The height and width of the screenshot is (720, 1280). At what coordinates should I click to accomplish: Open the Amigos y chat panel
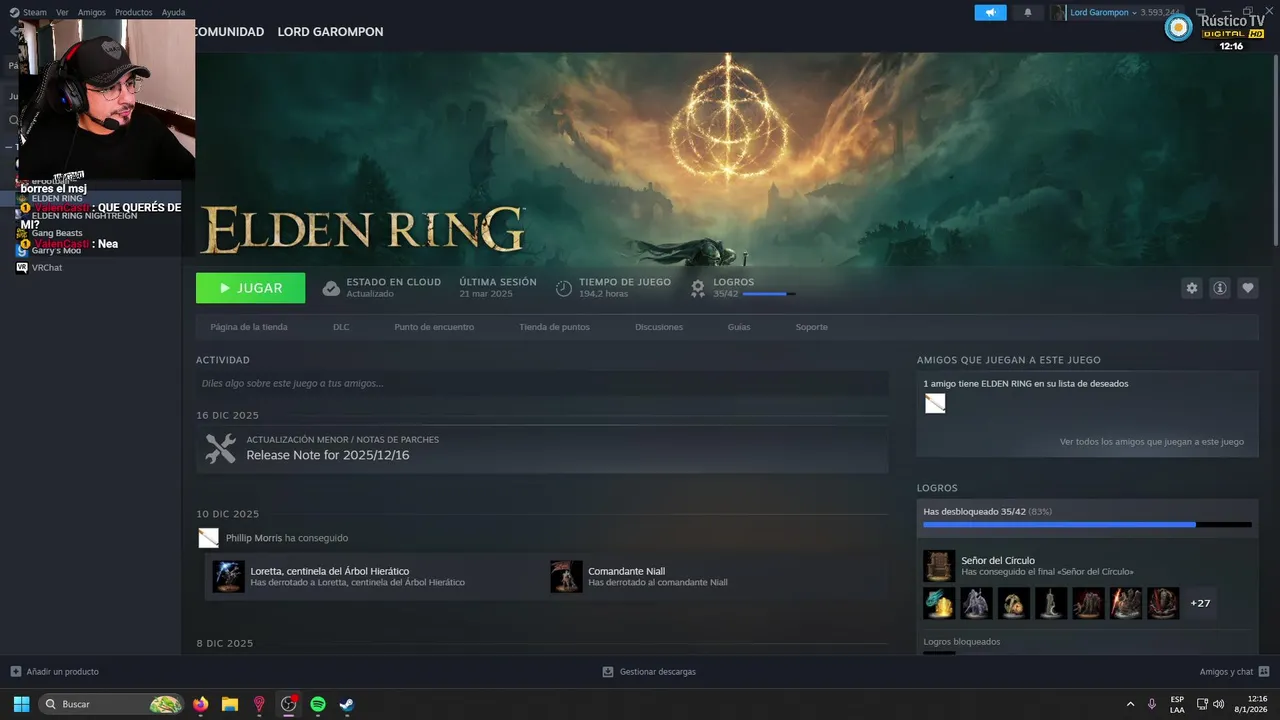[1234, 672]
